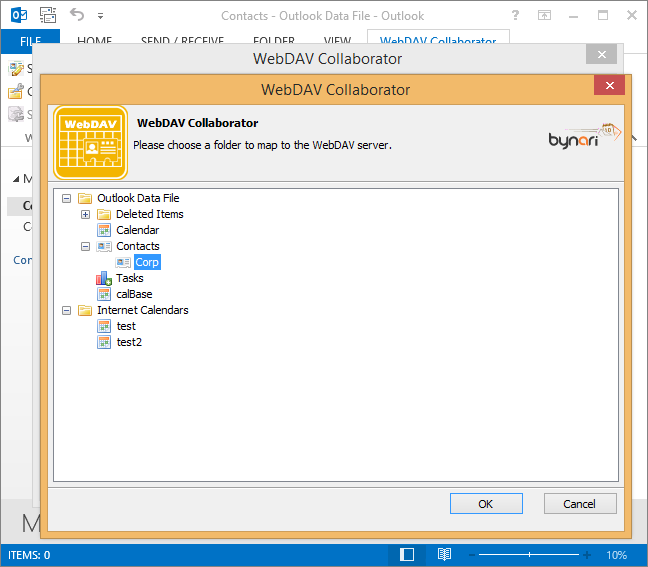Viewport: 648px width, 567px height.
Task: Click the Deleted Items folder icon
Action: [104, 214]
